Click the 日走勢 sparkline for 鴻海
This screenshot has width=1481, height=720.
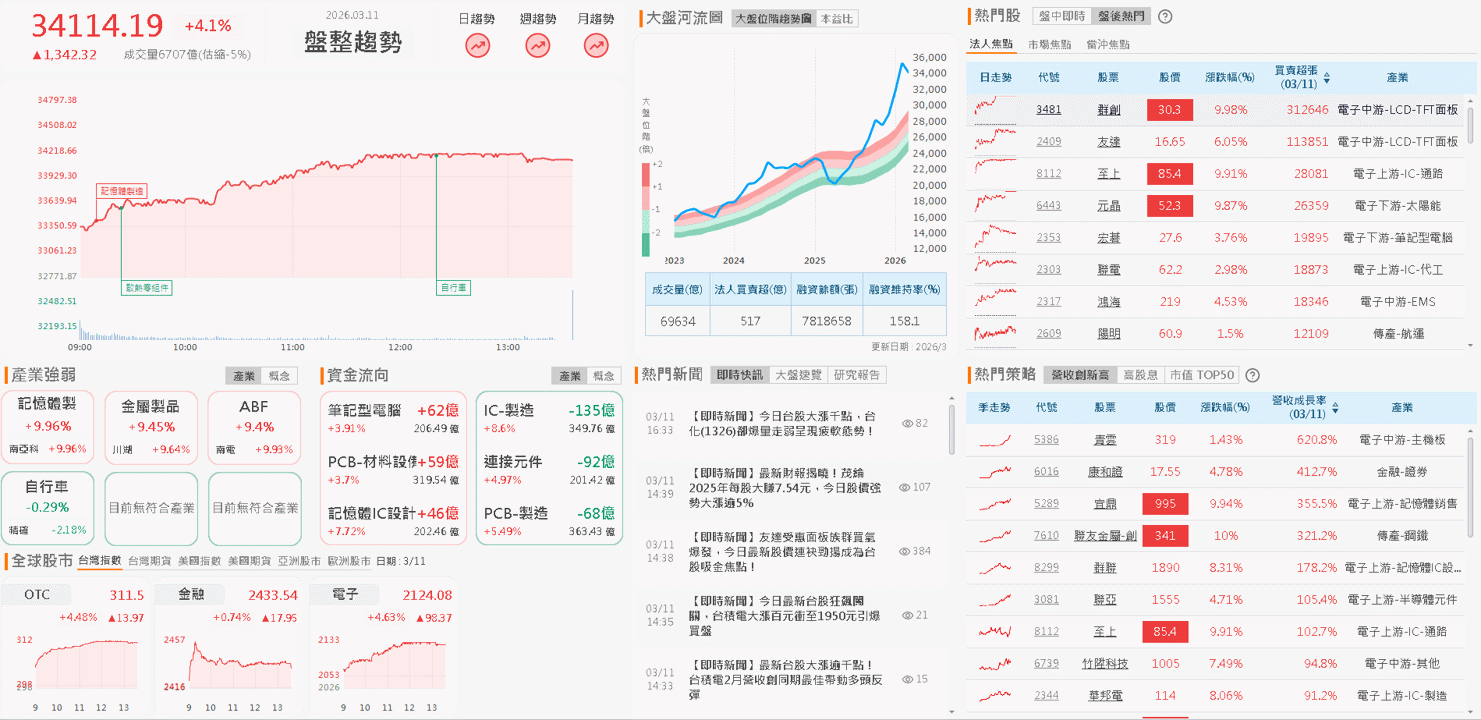[995, 301]
